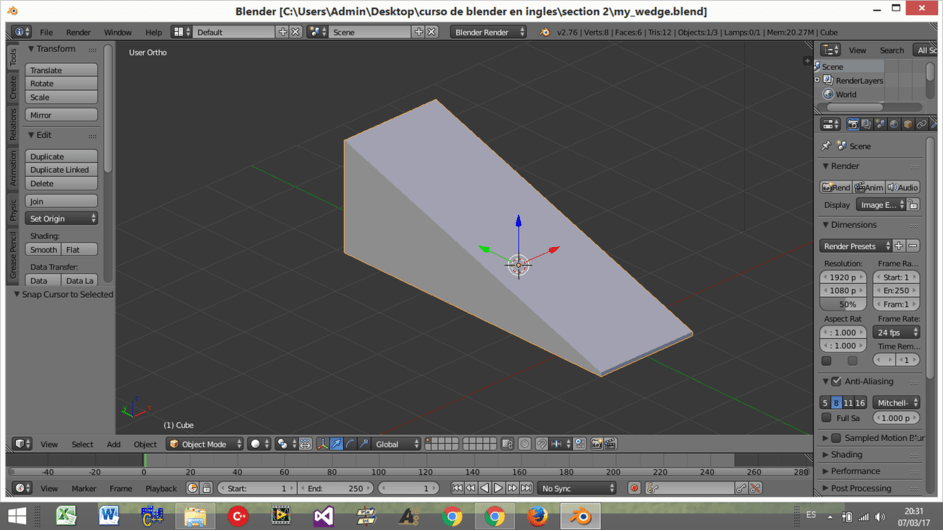
Task: Click the Blender icon in Windows taskbar
Action: [x=580, y=516]
